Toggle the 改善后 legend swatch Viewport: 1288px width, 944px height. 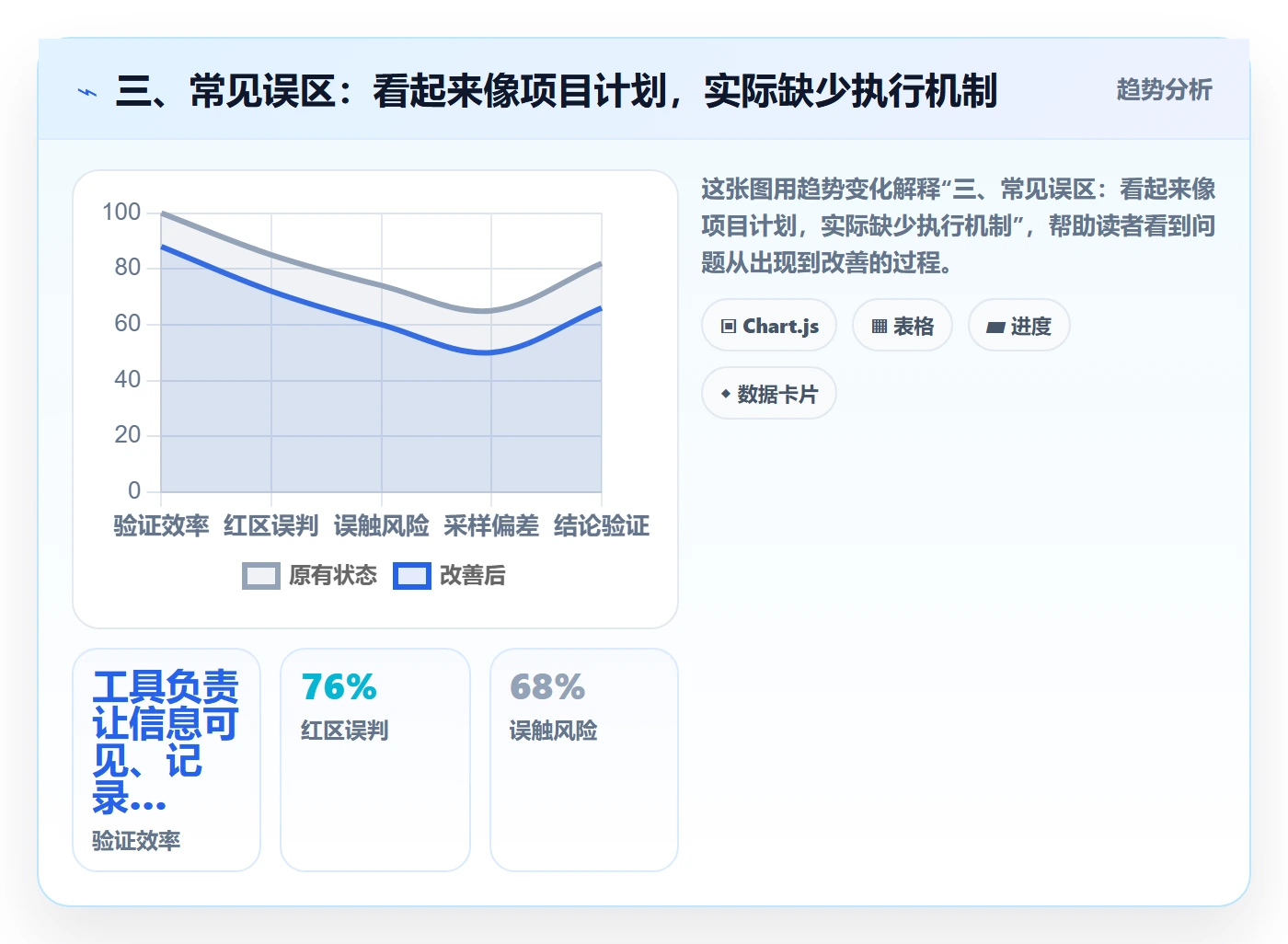pyautogui.click(x=412, y=576)
